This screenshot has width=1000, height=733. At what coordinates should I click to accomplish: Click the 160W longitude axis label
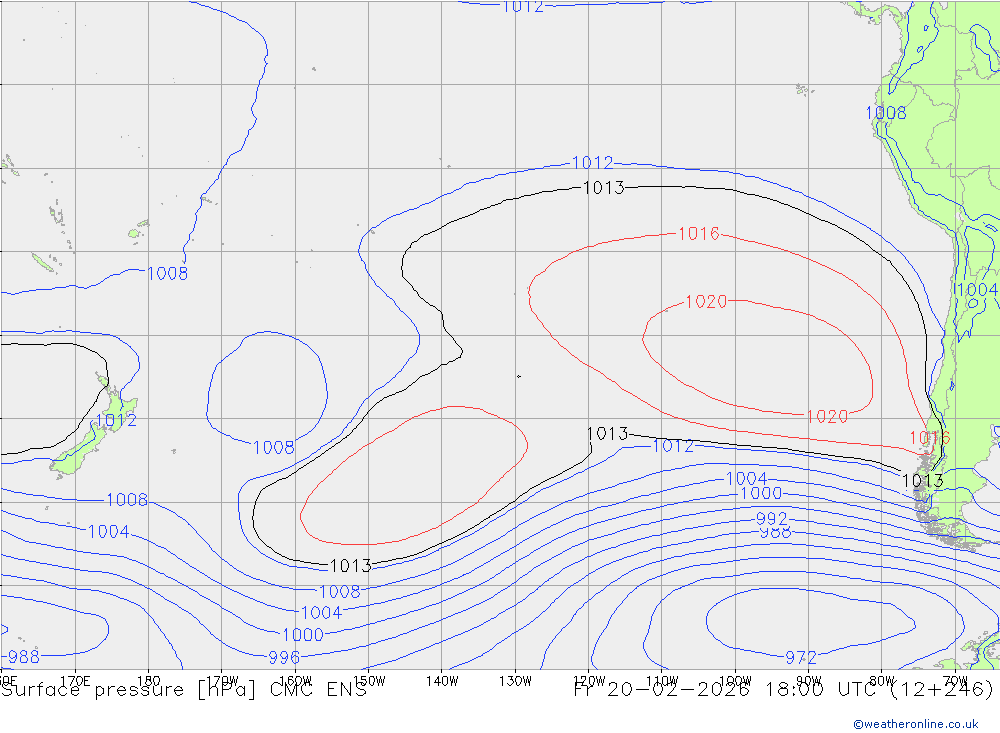click(x=295, y=681)
